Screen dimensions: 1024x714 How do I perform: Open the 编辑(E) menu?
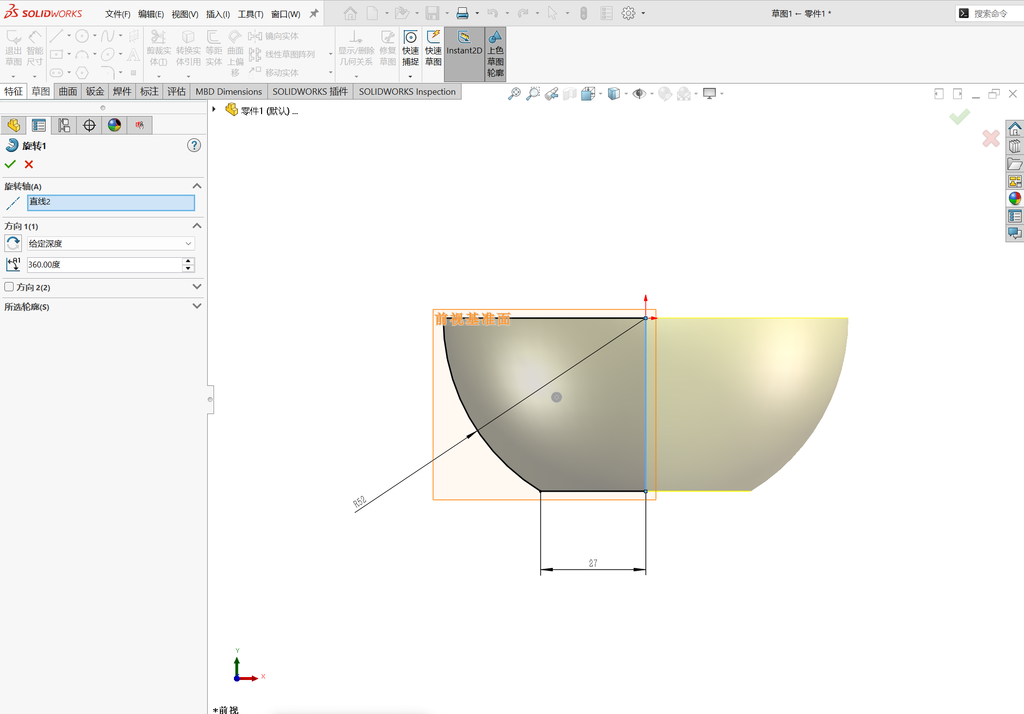(x=151, y=14)
